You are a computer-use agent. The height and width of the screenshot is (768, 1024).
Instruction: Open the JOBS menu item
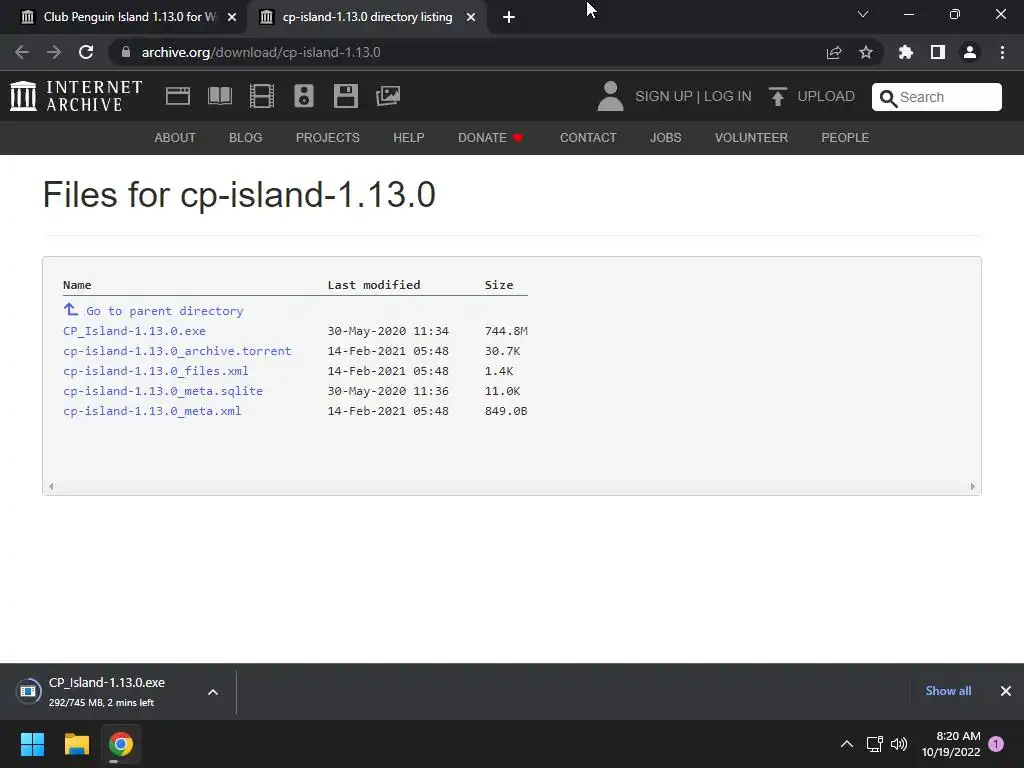point(665,138)
